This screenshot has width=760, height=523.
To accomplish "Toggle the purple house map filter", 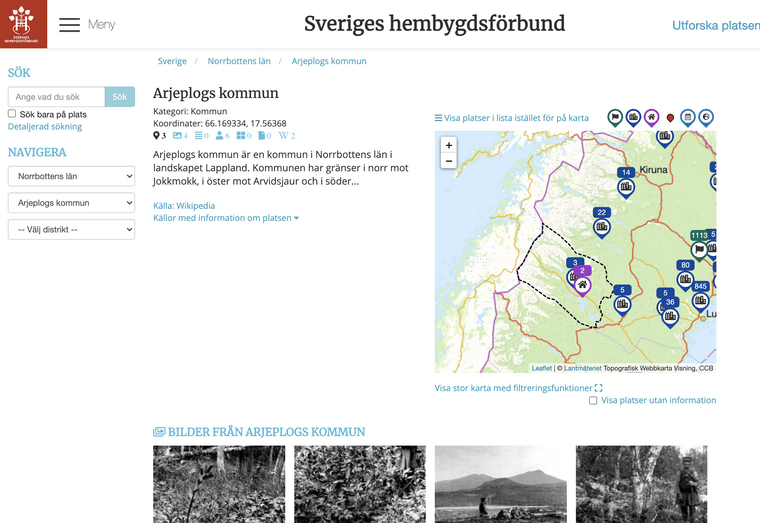I will point(651,117).
